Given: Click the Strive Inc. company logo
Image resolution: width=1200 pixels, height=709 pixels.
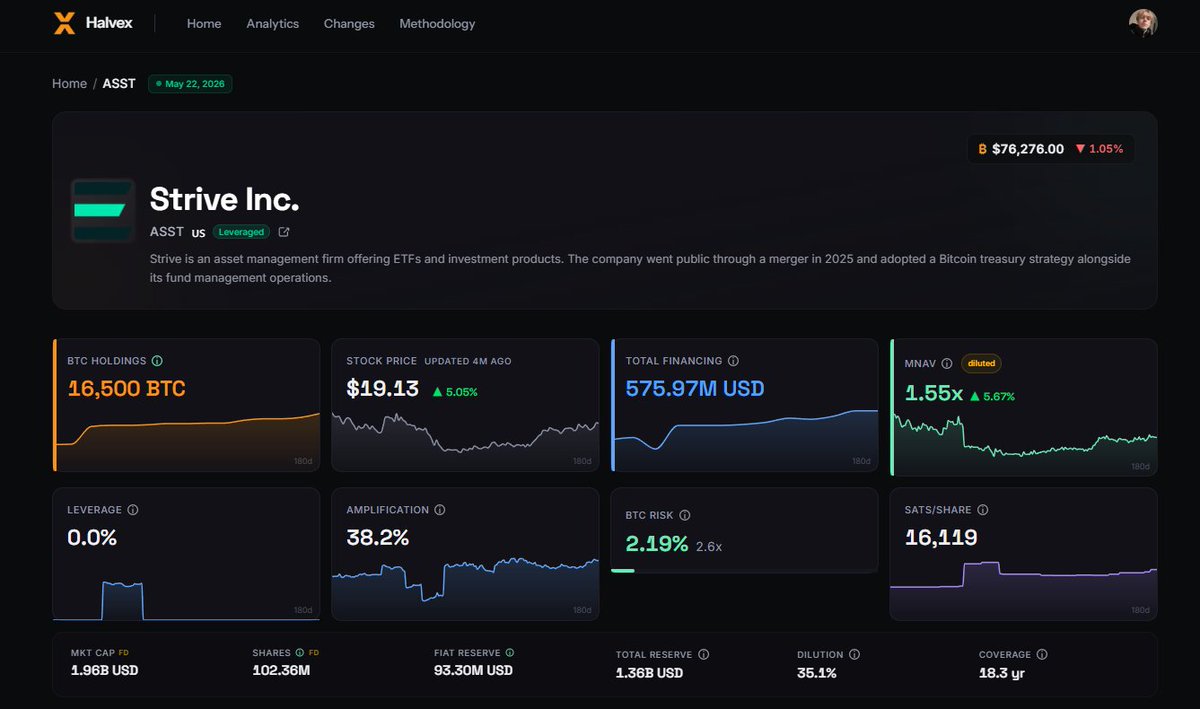Looking at the screenshot, I should coord(103,211).
